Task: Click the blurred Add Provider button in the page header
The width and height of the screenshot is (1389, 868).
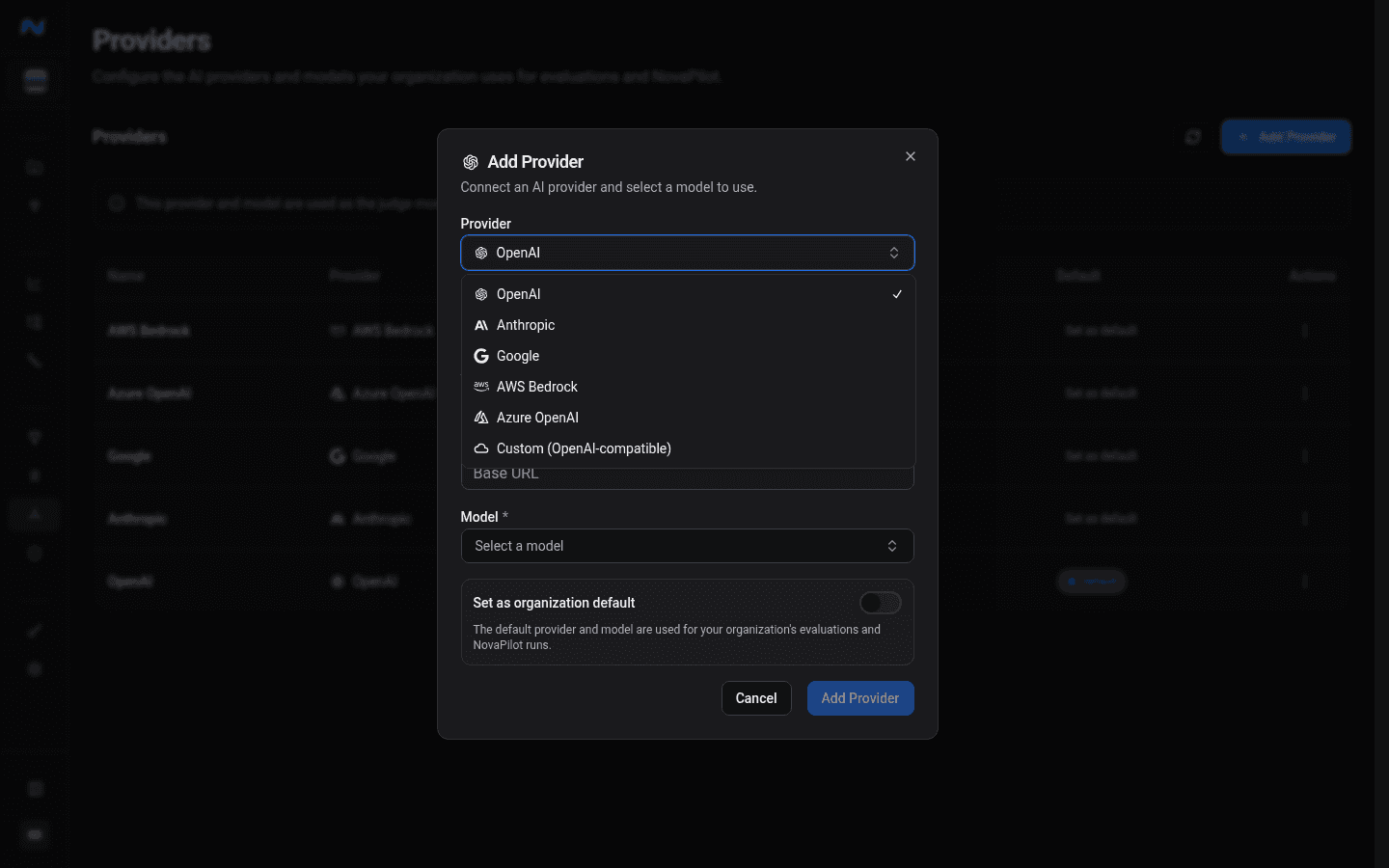Action: click(x=1286, y=137)
